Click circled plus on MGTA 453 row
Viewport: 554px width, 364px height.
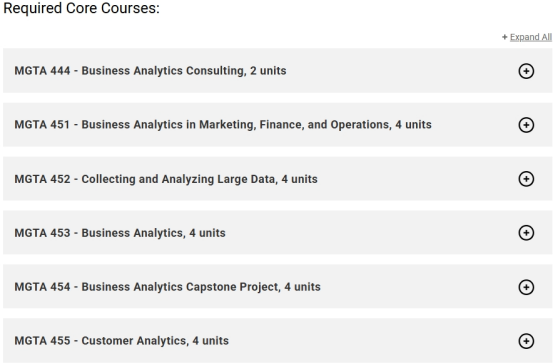[x=526, y=233]
